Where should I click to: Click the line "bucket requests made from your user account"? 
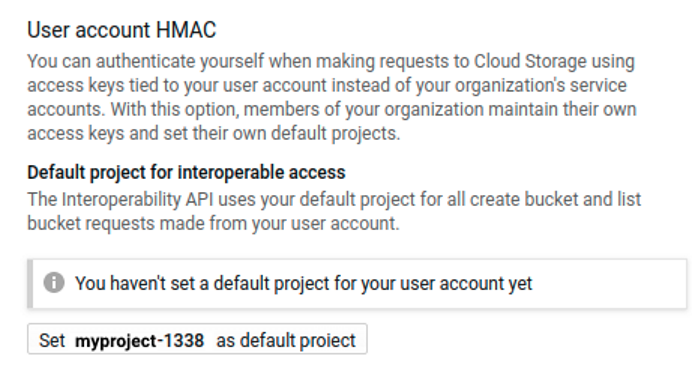coord(213,223)
